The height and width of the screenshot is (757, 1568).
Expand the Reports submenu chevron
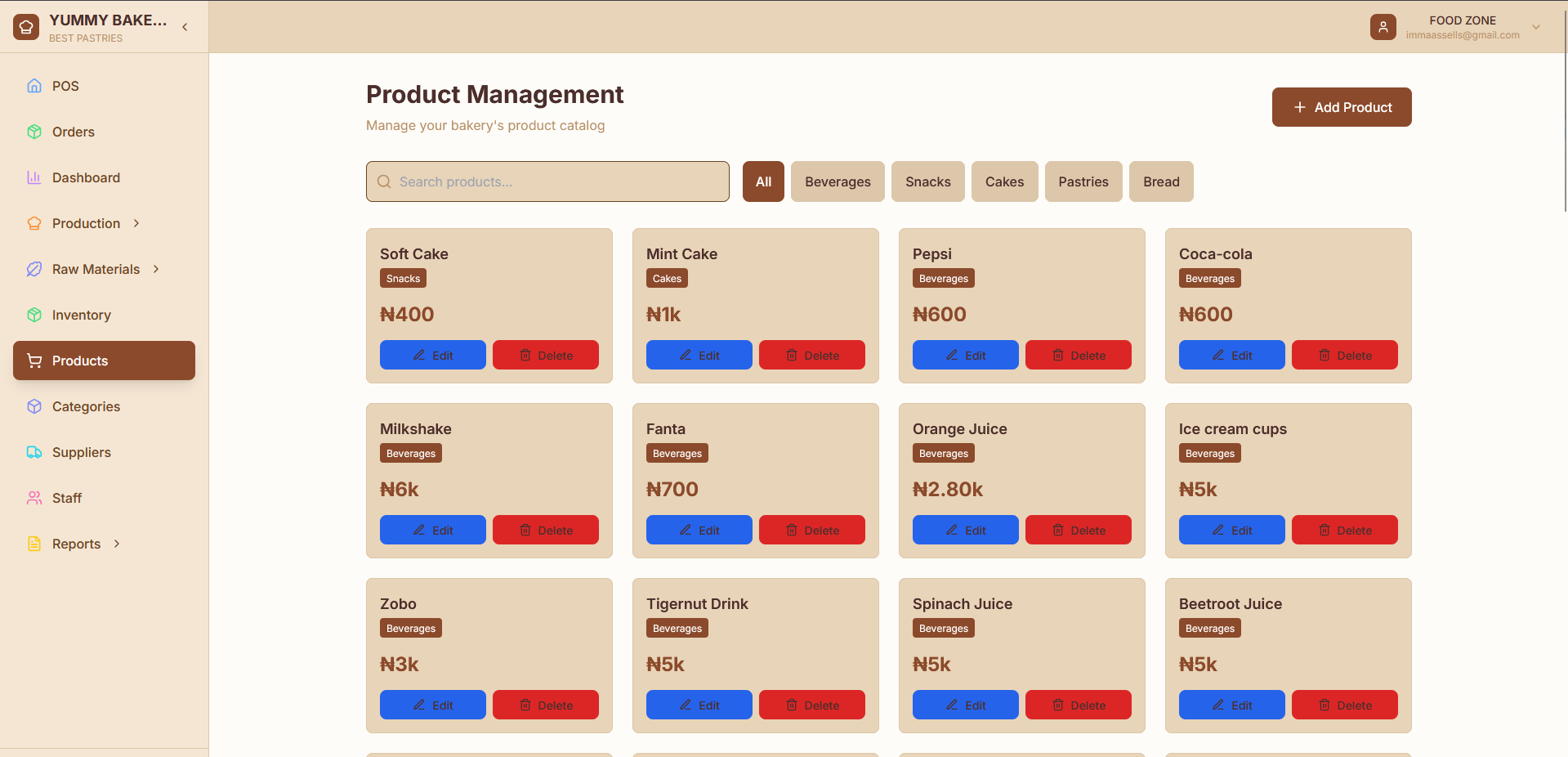click(x=117, y=544)
